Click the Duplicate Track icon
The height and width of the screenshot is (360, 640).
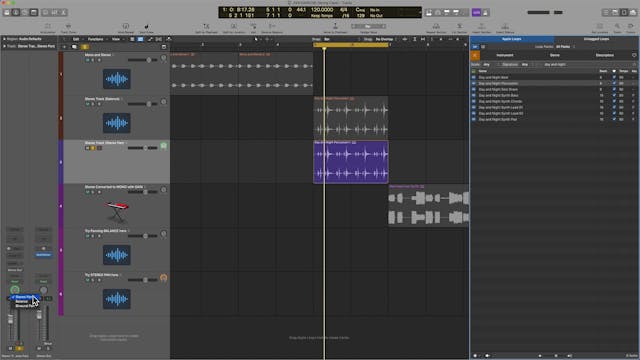74,47
